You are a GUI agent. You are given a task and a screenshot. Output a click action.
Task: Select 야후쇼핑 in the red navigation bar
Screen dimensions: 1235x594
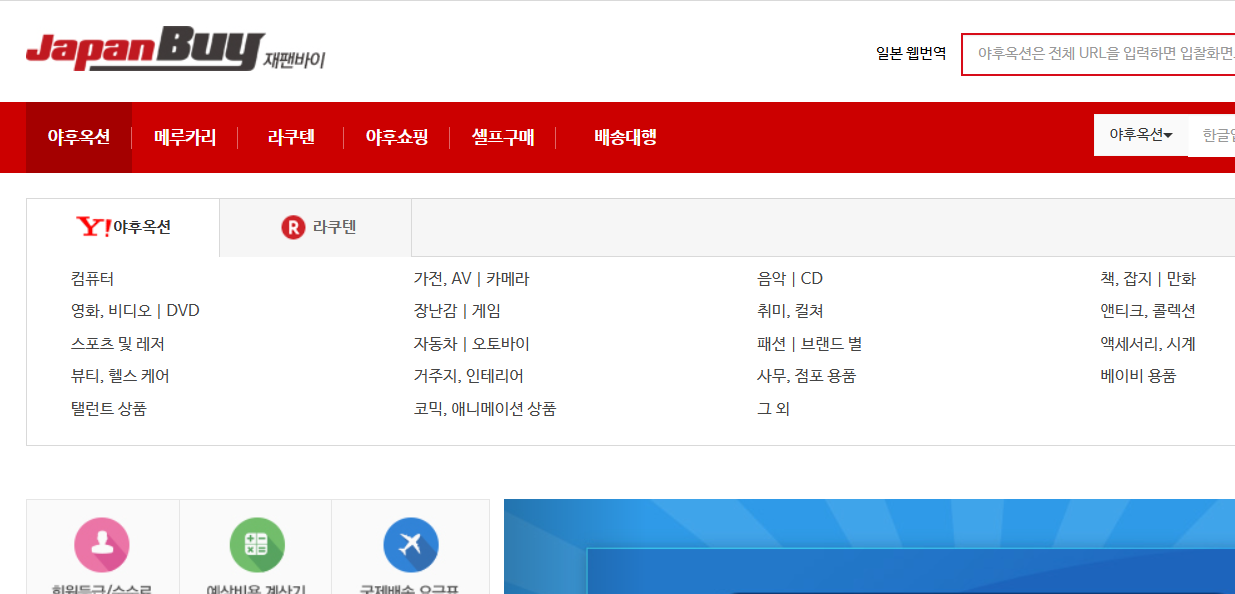pos(397,137)
